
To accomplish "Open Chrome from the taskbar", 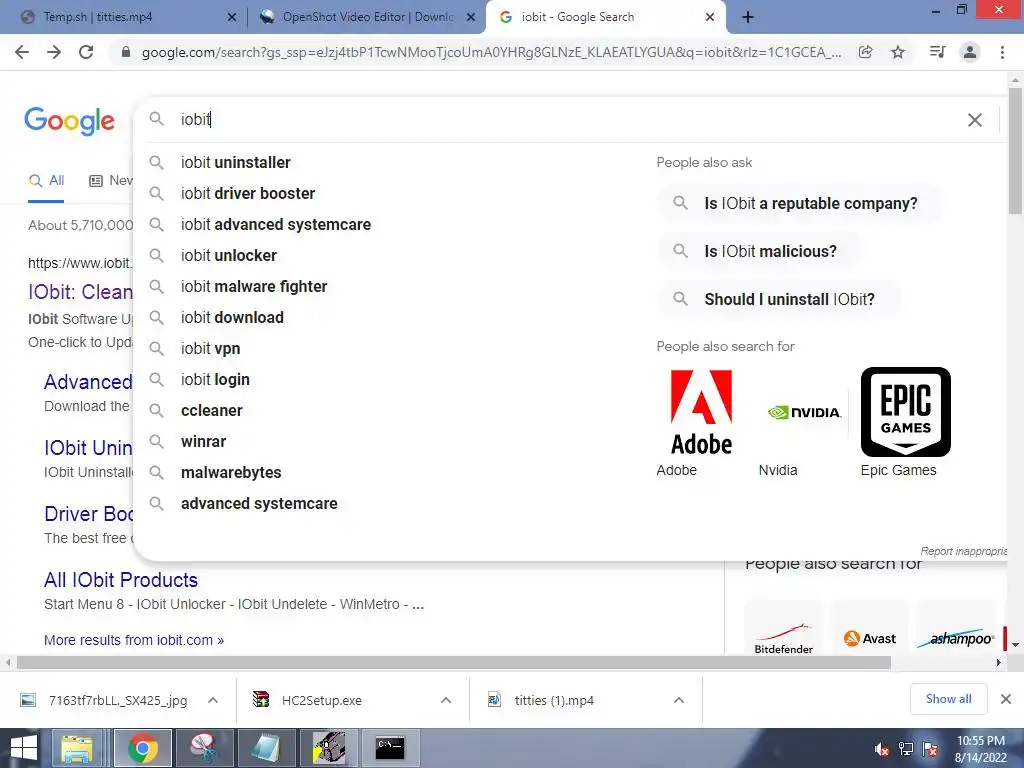I will pos(143,748).
